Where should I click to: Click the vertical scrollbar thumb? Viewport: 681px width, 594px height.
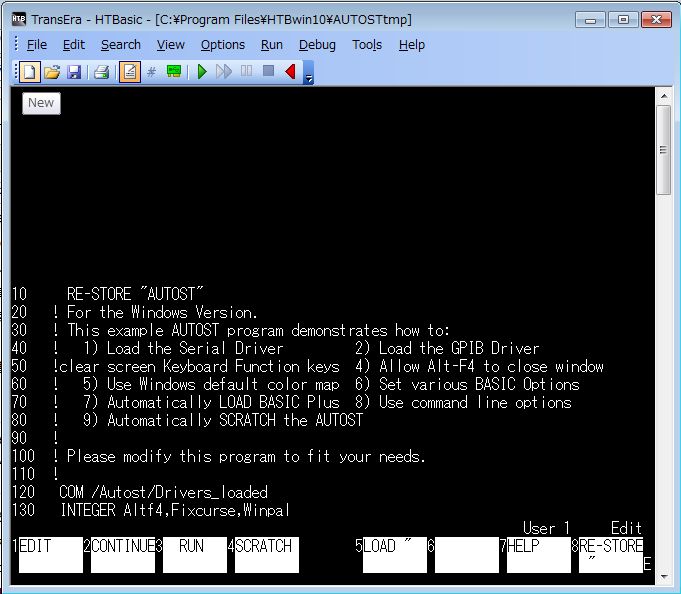(663, 150)
